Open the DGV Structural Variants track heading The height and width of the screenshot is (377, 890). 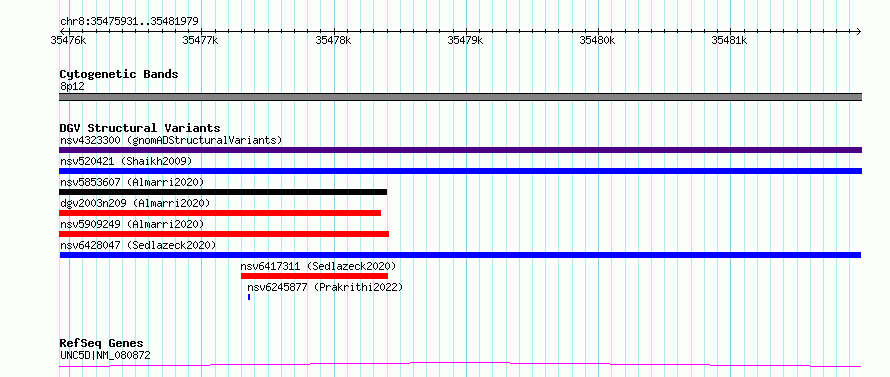click(140, 128)
